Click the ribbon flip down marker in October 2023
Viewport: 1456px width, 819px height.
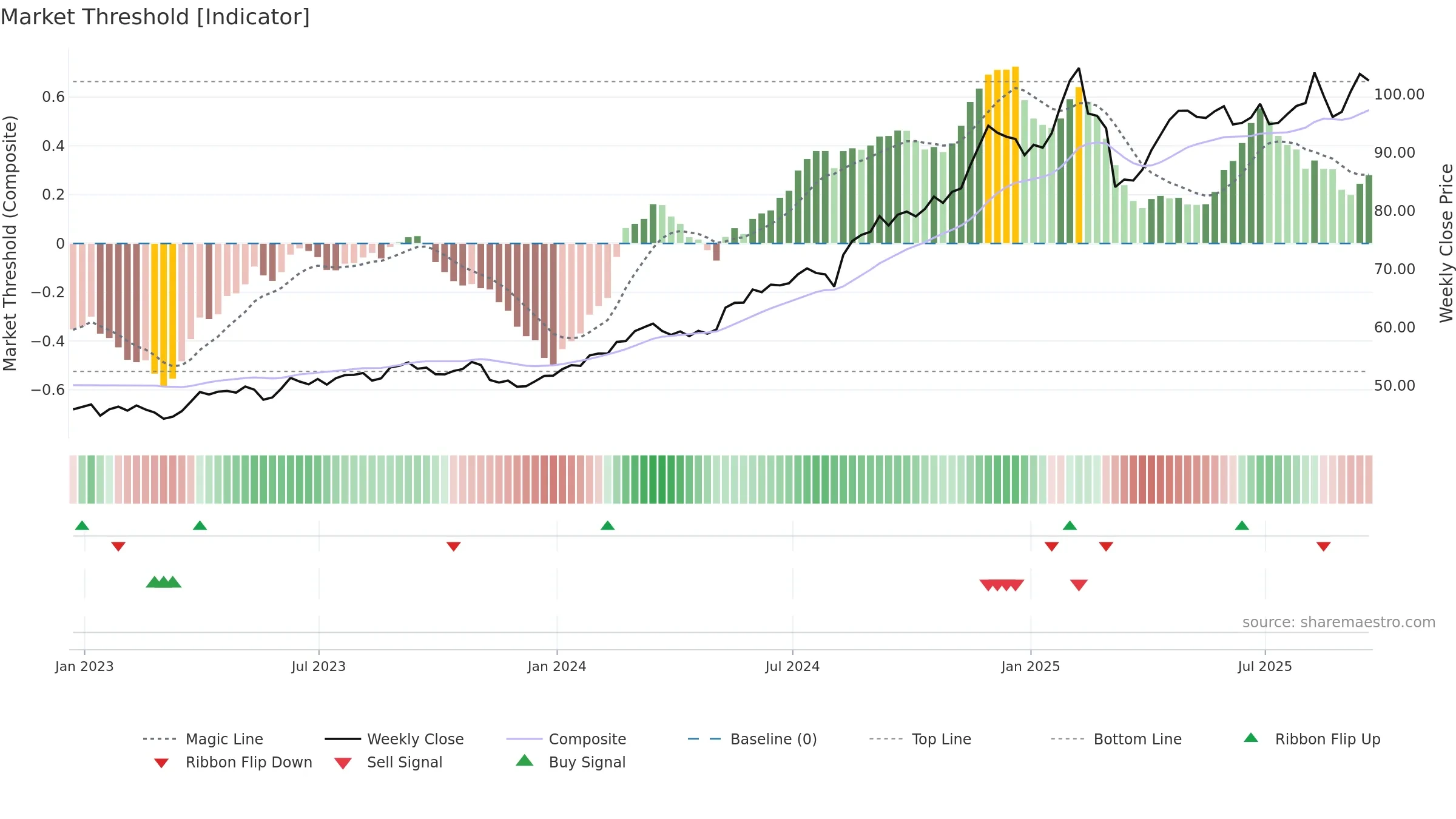click(x=453, y=547)
